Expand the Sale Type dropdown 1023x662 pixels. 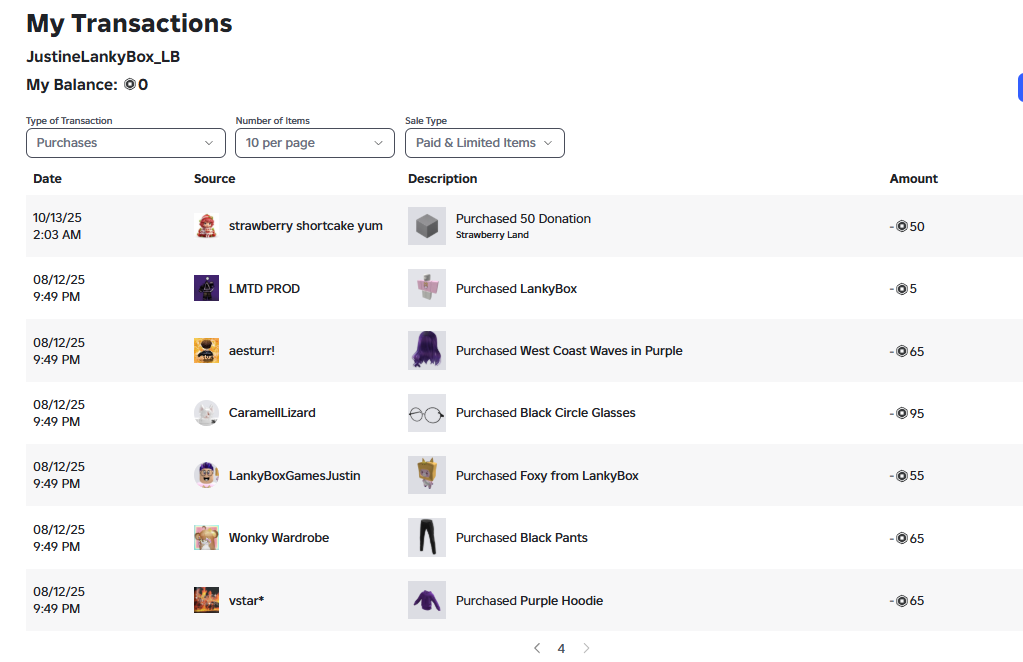pyautogui.click(x=485, y=143)
